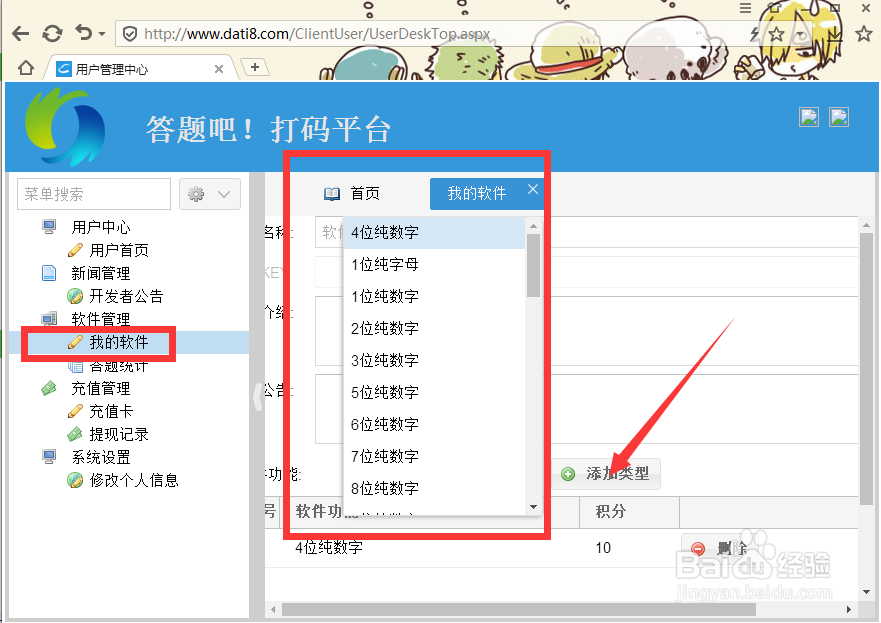Expand 软件管理 tree node
881x623 pixels.
coord(101,319)
